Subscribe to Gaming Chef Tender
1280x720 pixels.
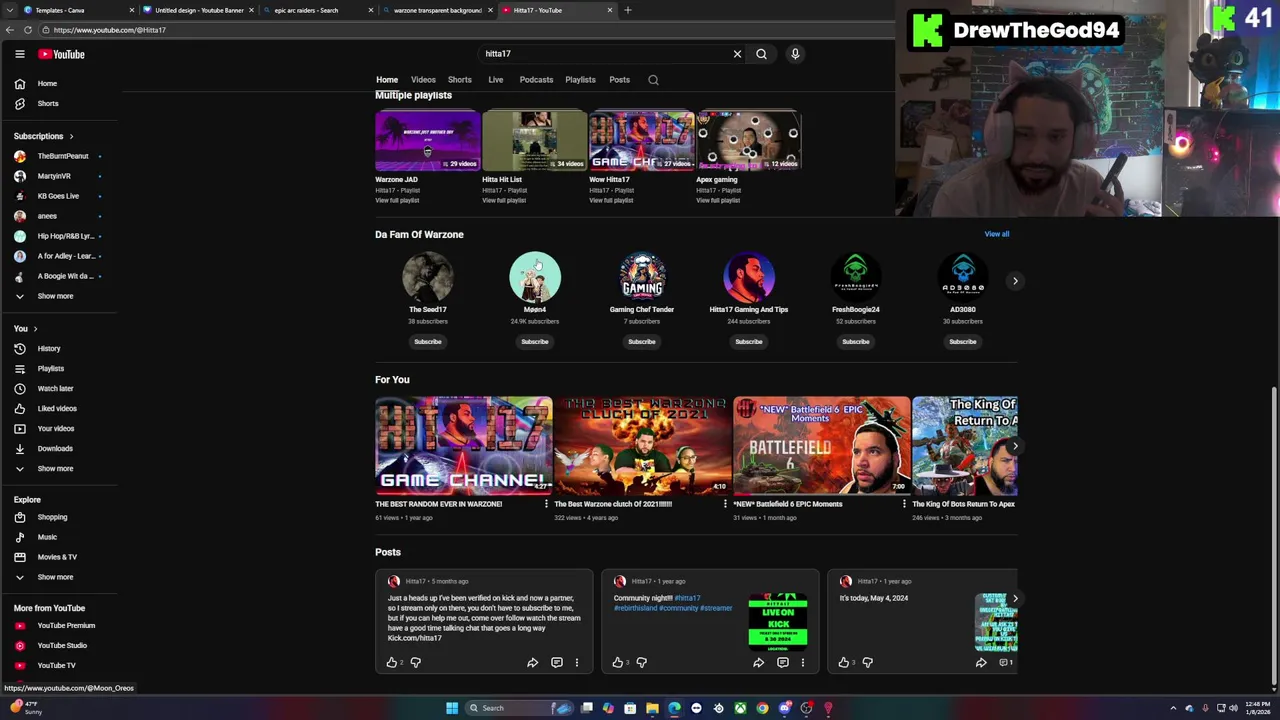[642, 342]
